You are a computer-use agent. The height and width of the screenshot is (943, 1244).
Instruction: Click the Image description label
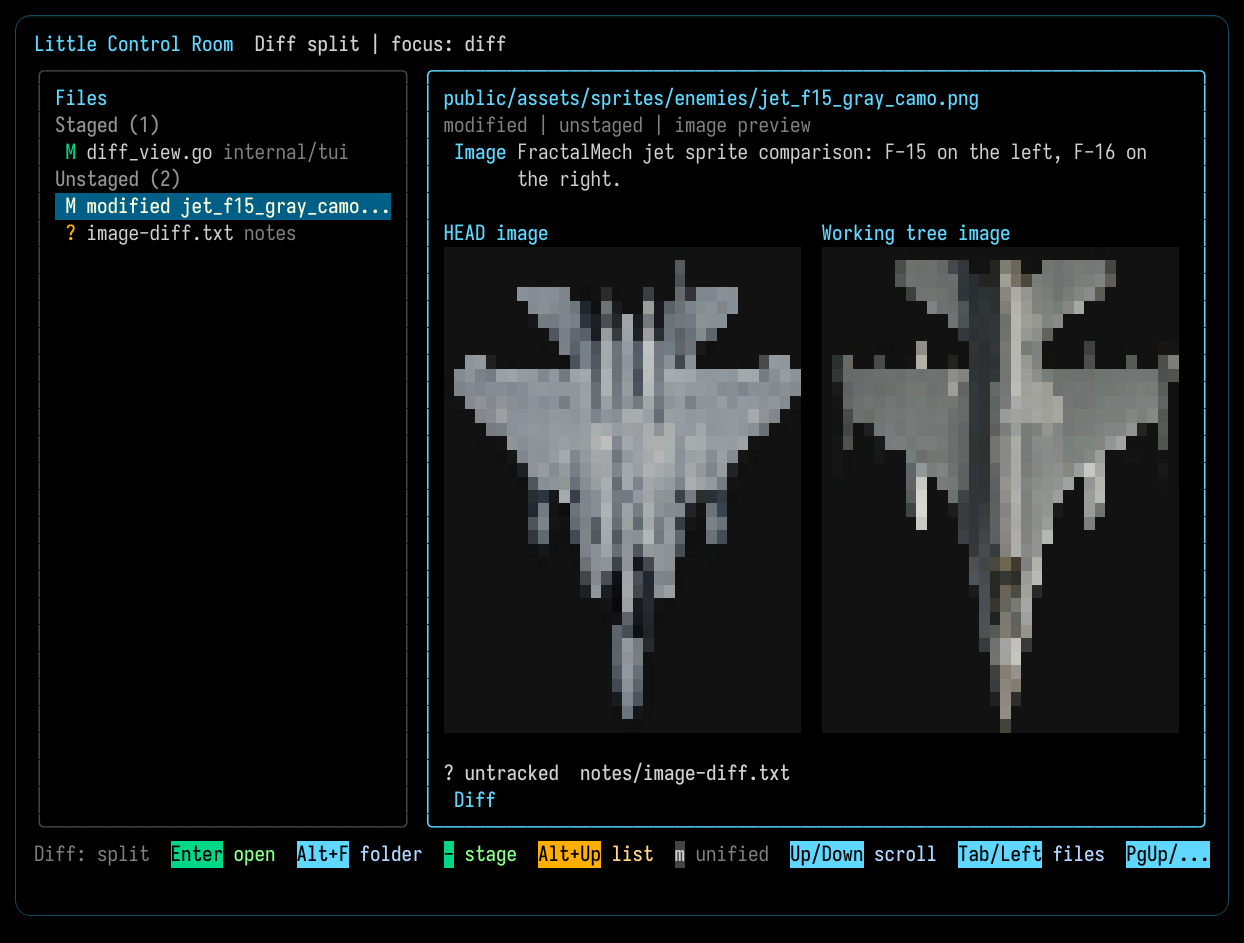[480, 152]
